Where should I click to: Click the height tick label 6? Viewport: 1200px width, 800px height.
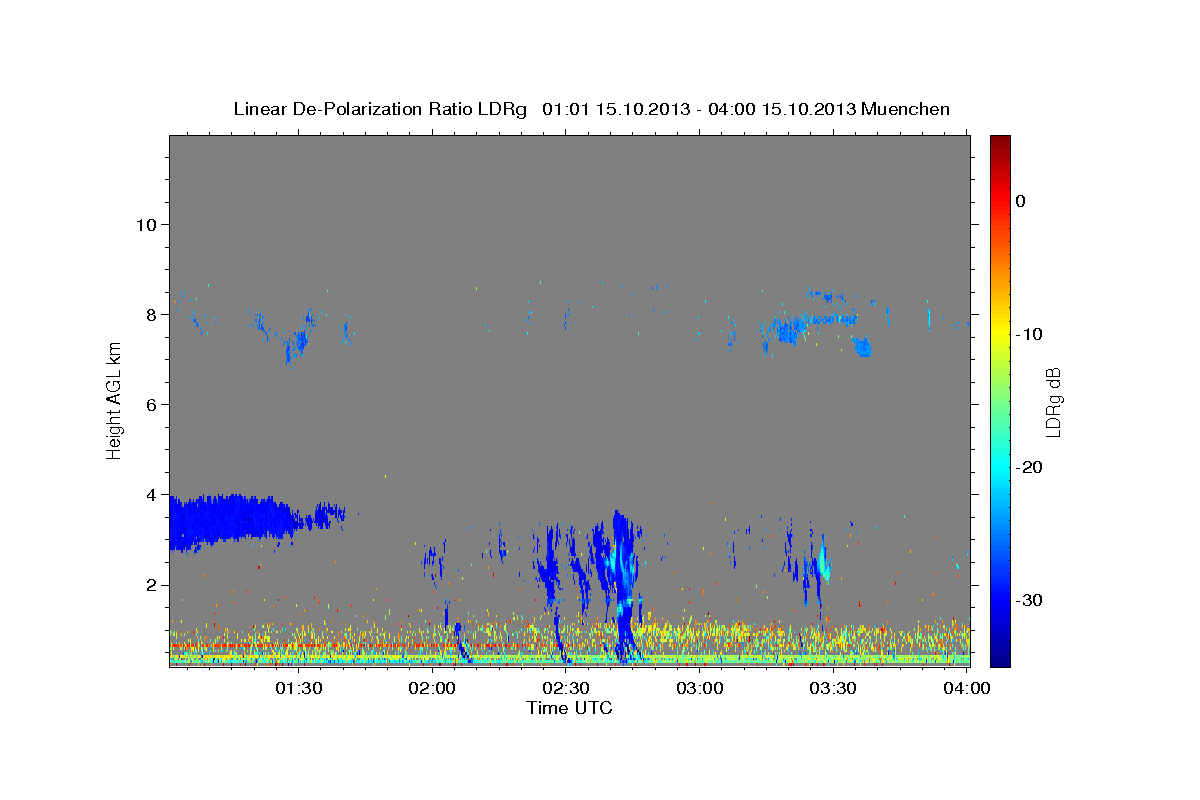[150, 404]
